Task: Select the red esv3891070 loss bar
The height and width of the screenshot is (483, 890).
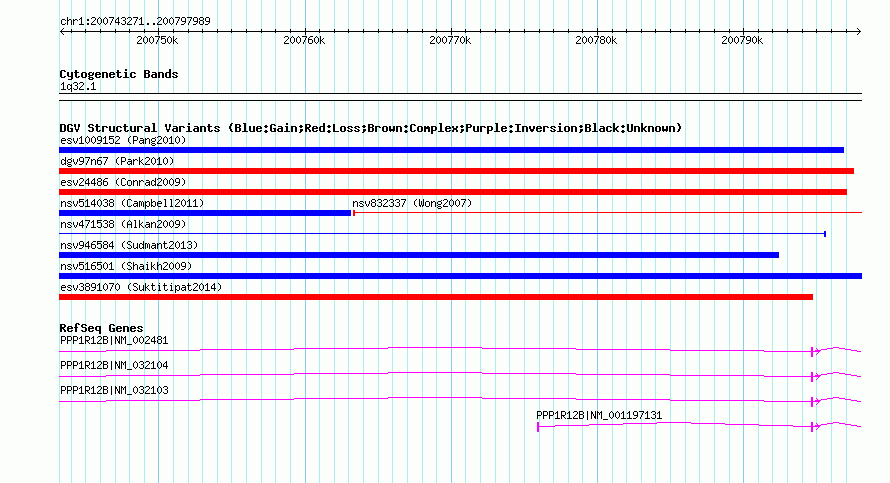Action: tap(436, 297)
